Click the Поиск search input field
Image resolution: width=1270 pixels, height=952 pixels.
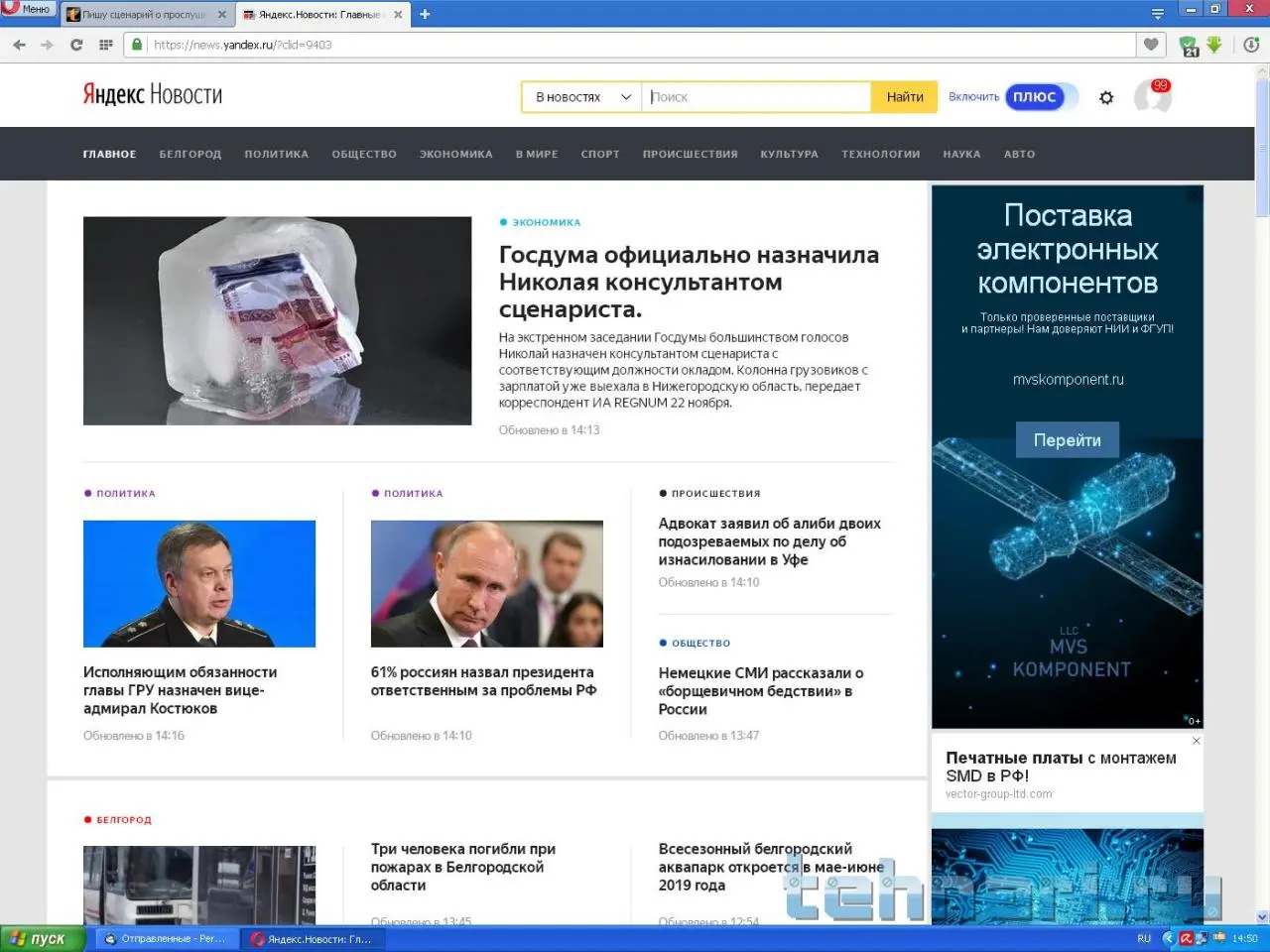coord(756,97)
